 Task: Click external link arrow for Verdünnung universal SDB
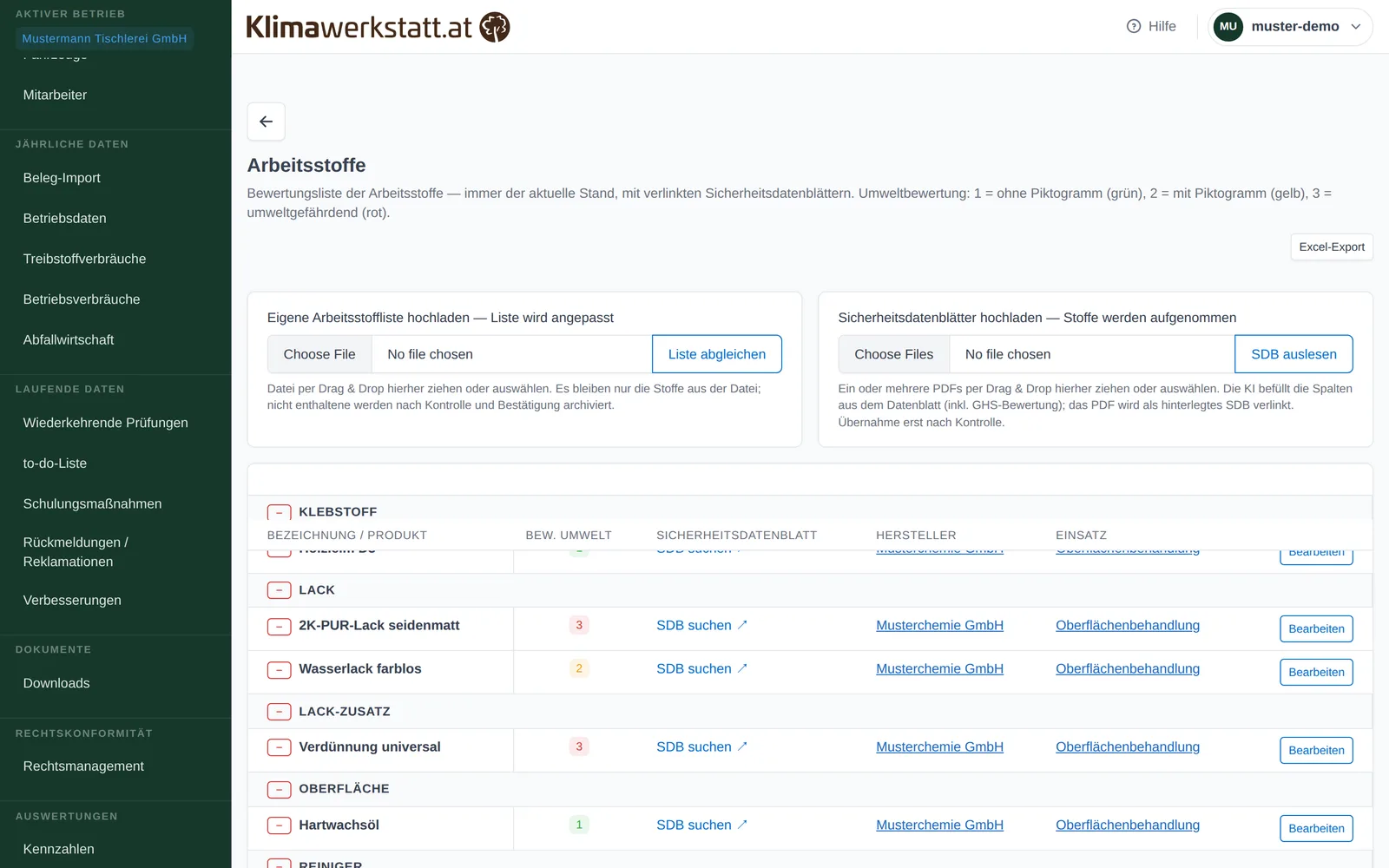point(742,746)
